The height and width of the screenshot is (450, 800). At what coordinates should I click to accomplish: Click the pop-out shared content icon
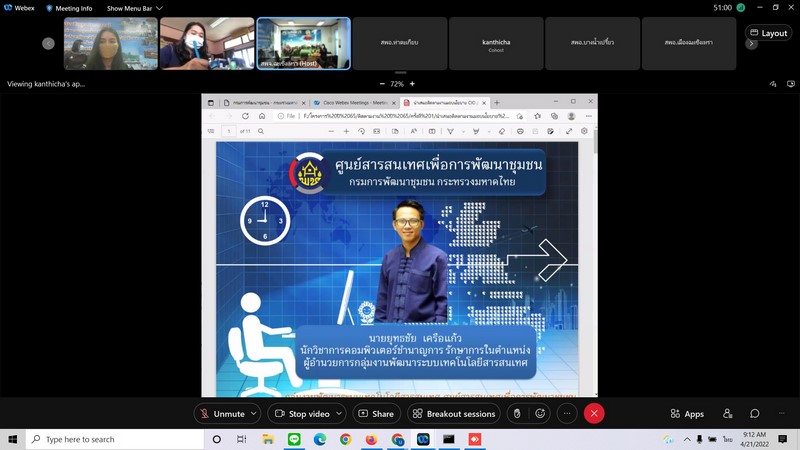(791, 84)
